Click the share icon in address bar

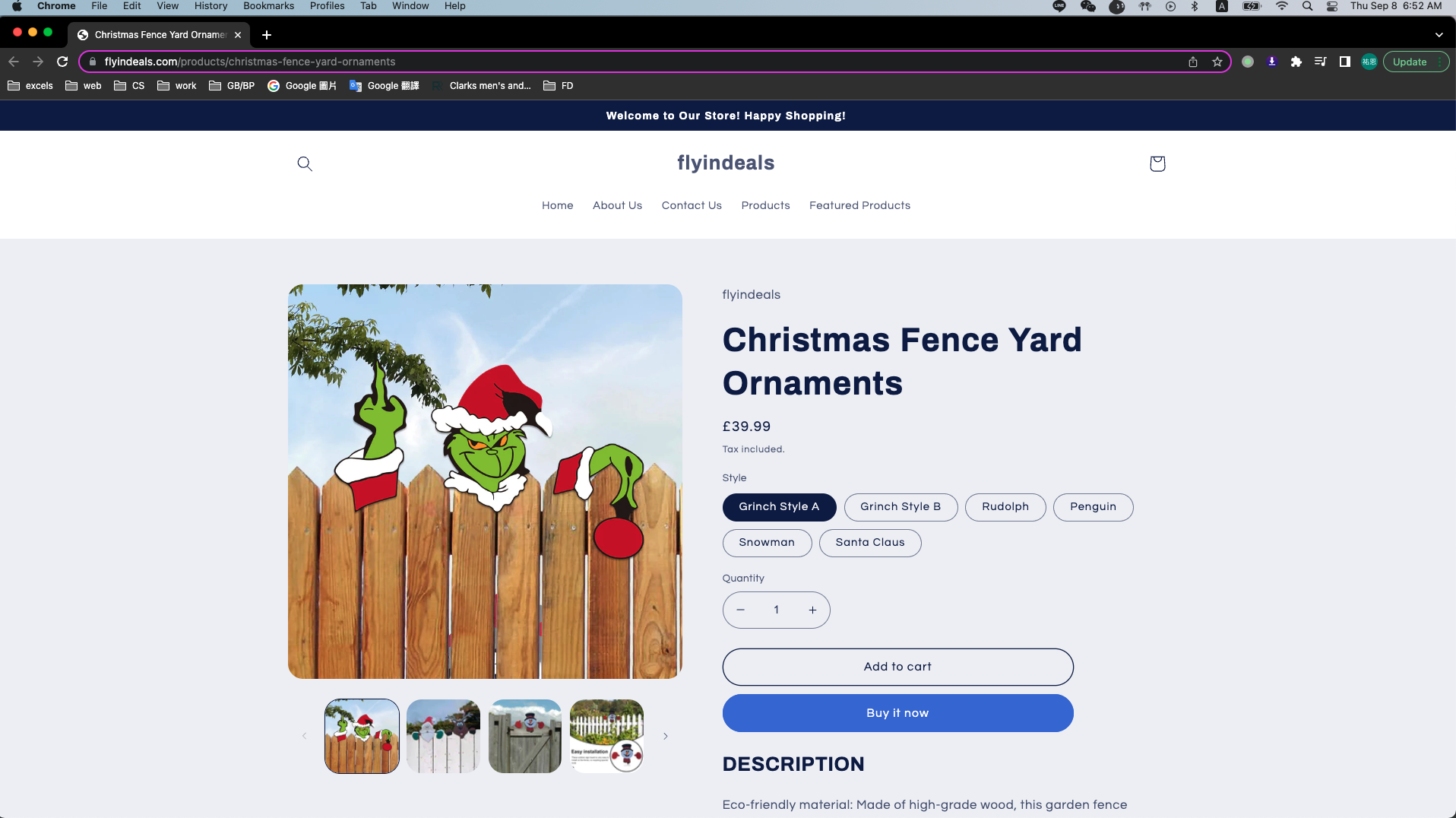[x=1193, y=62]
